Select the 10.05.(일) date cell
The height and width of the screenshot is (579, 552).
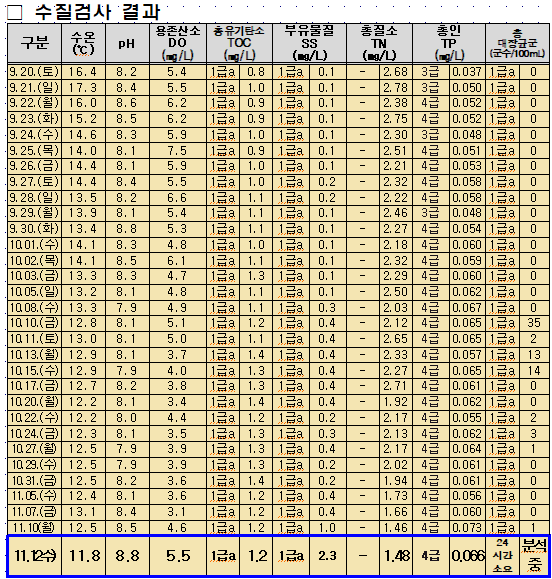[x=34, y=292]
